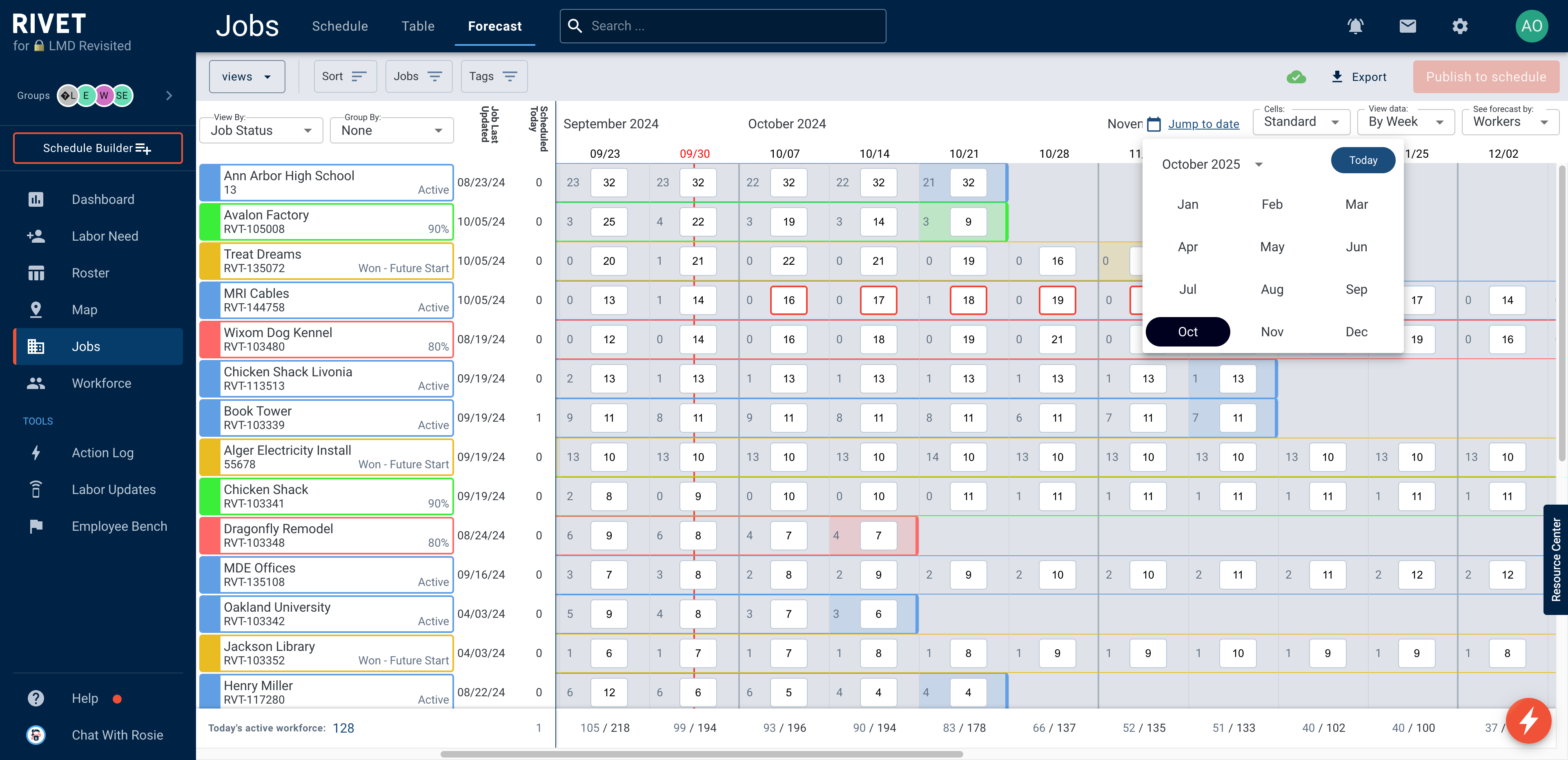Select Jul in the month picker
Image resolution: width=1568 pixels, height=760 pixels.
coord(1187,289)
